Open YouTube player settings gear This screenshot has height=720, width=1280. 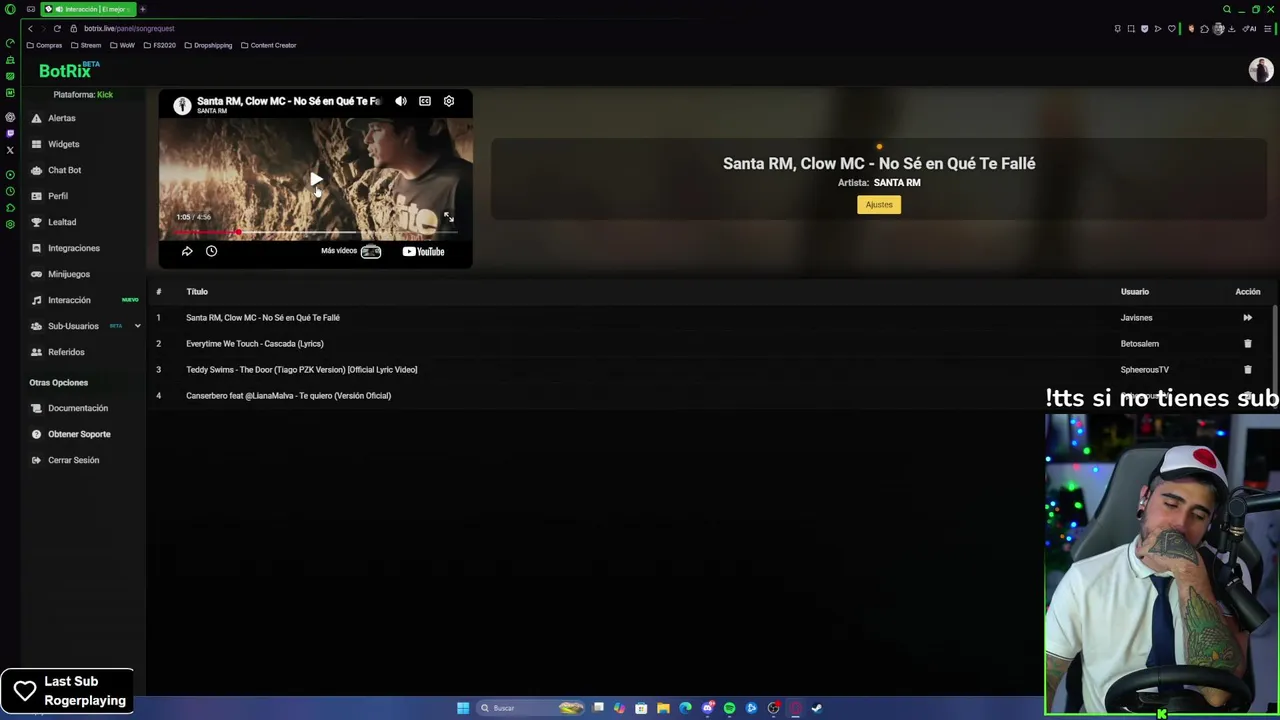coord(449,101)
